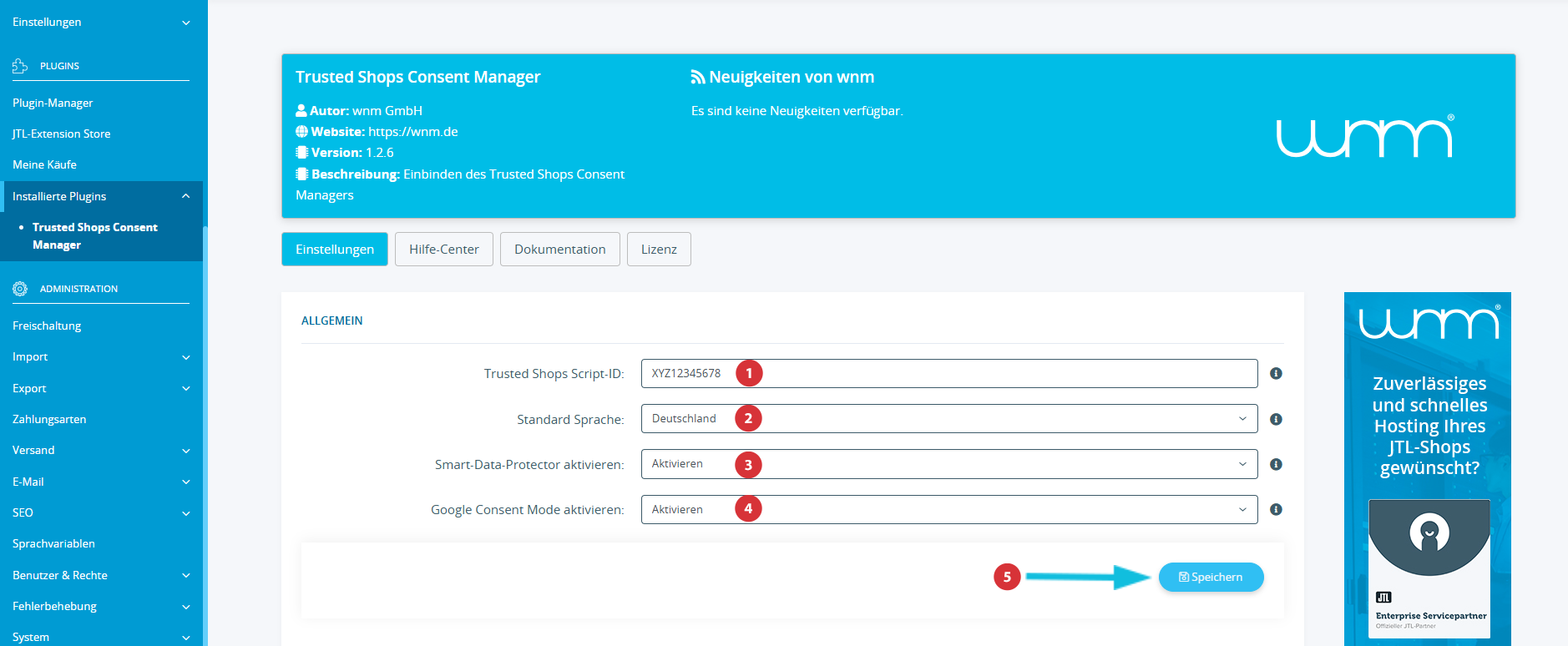1568x646 pixels.
Task: Click the Administration gear icon
Action: [x=20, y=289]
